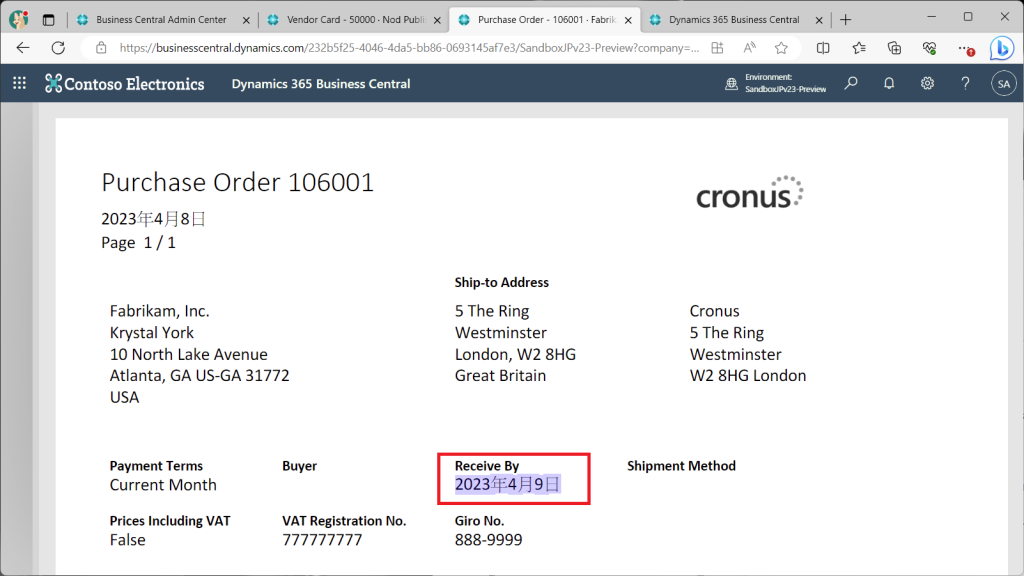
Task: Click the USA country line
Action: click(124, 397)
